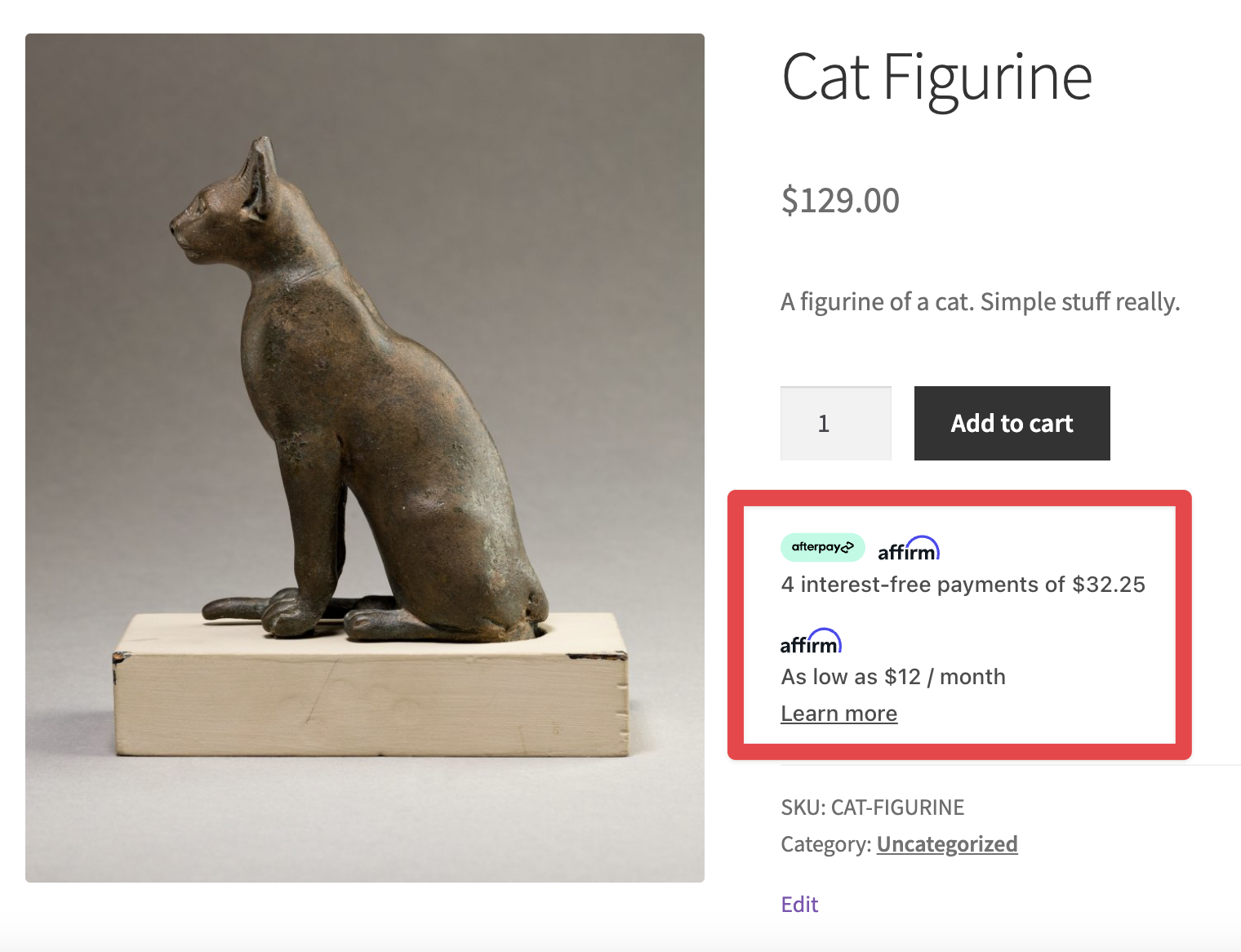The height and width of the screenshot is (952, 1241).
Task: Click the Cat Figurine product title
Action: pos(936,78)
